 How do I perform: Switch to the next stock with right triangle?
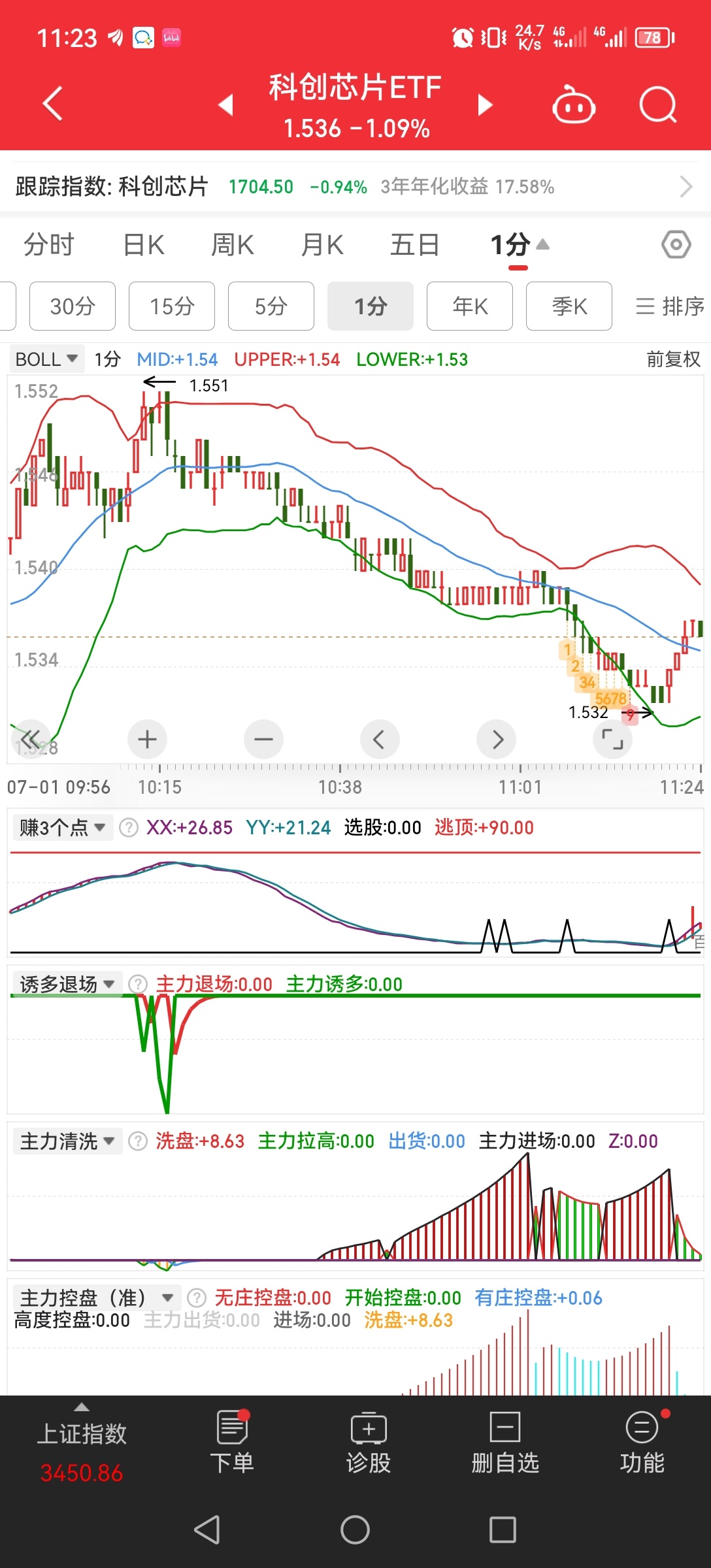pyautogui.click(x=484, y=105)
